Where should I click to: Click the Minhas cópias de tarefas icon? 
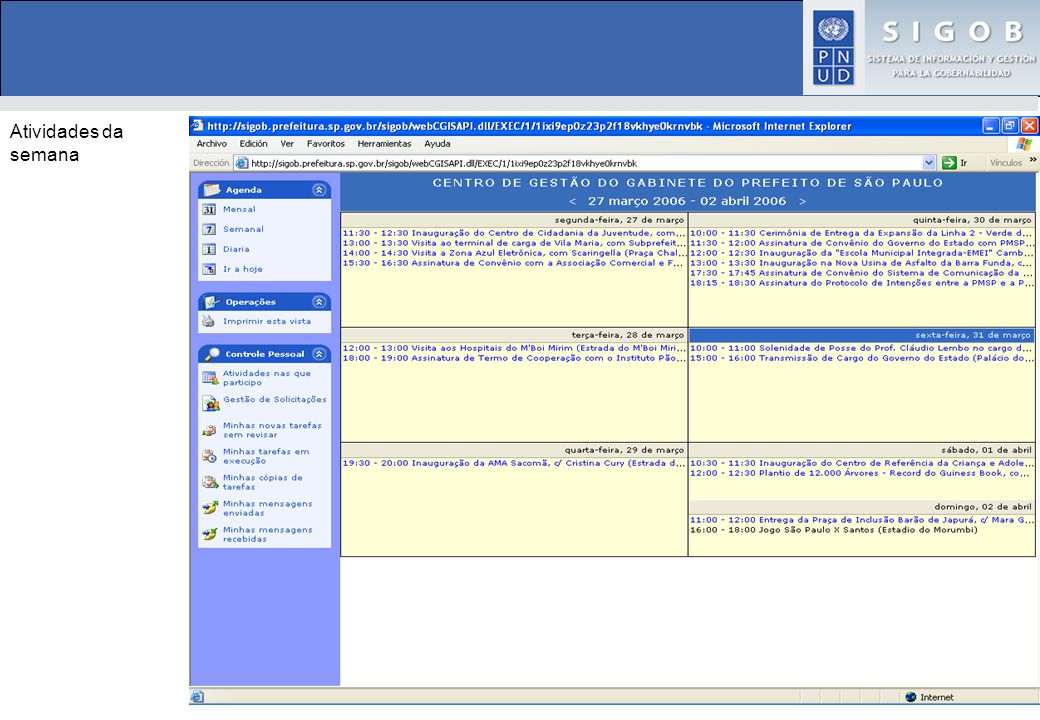click(x=210, y=482)
